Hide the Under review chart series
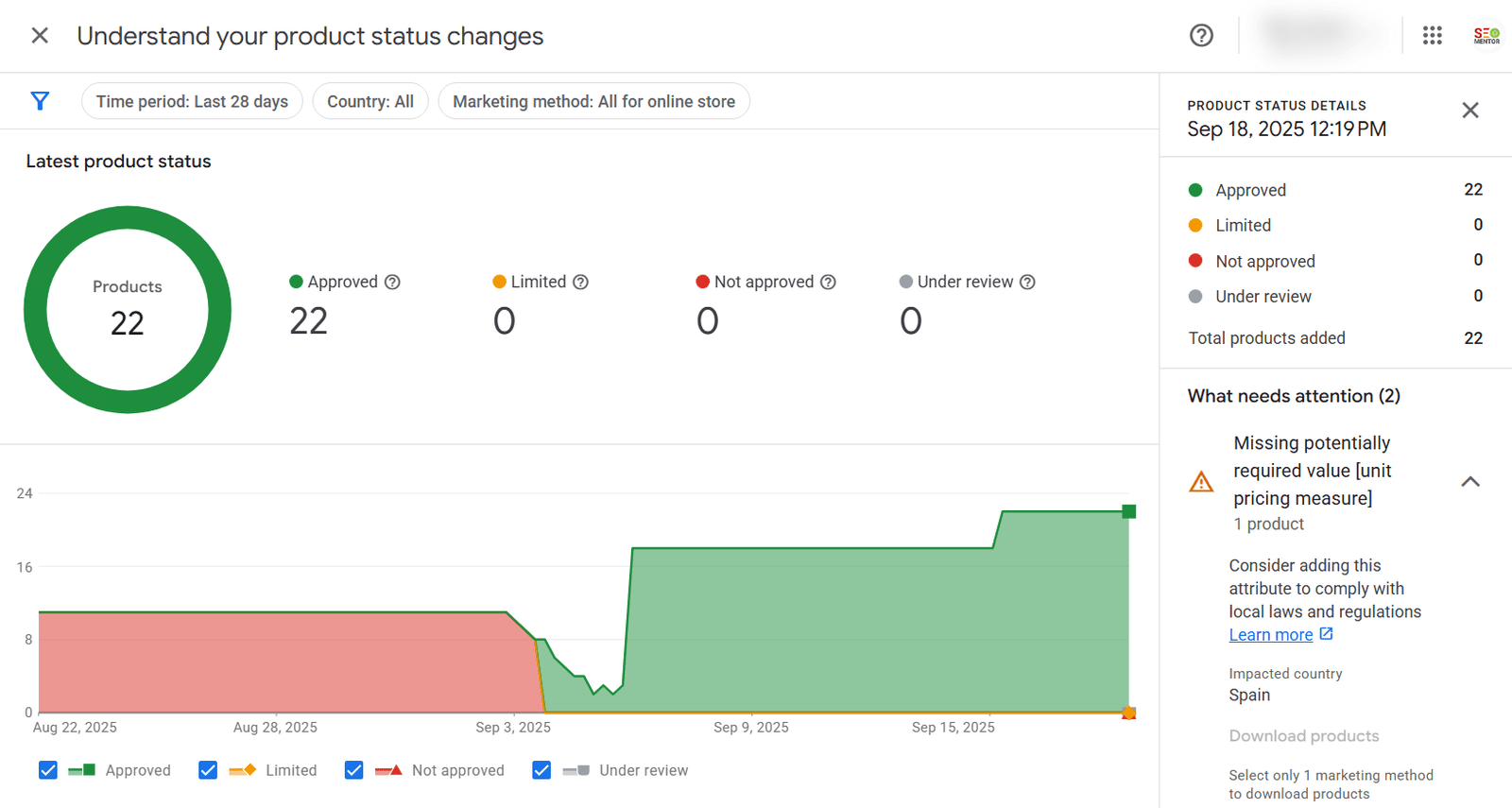 541,770
